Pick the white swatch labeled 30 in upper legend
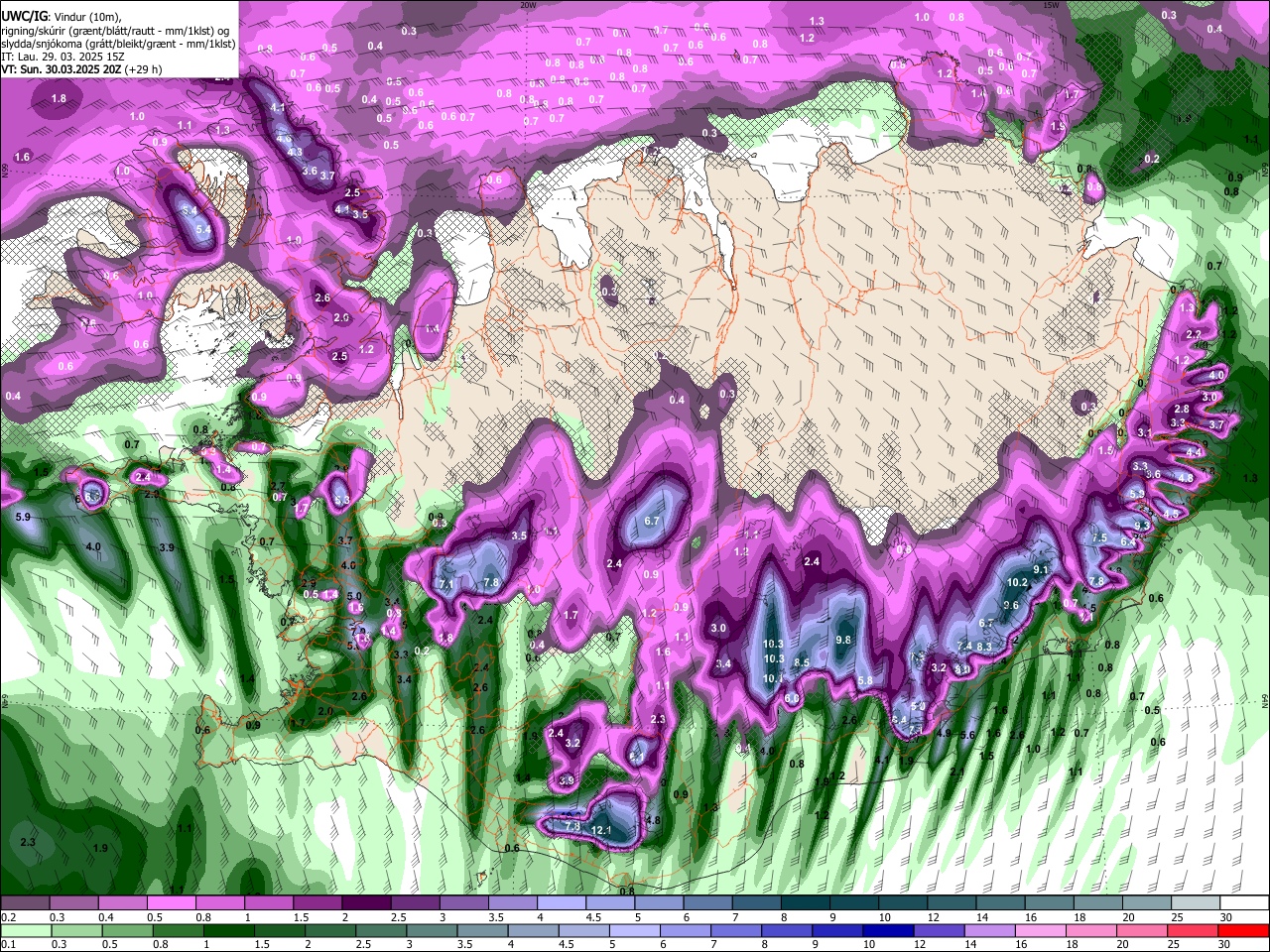The width and height of the screenshot is (1270, 952). pyautogui.click(x=1245, y=904)
